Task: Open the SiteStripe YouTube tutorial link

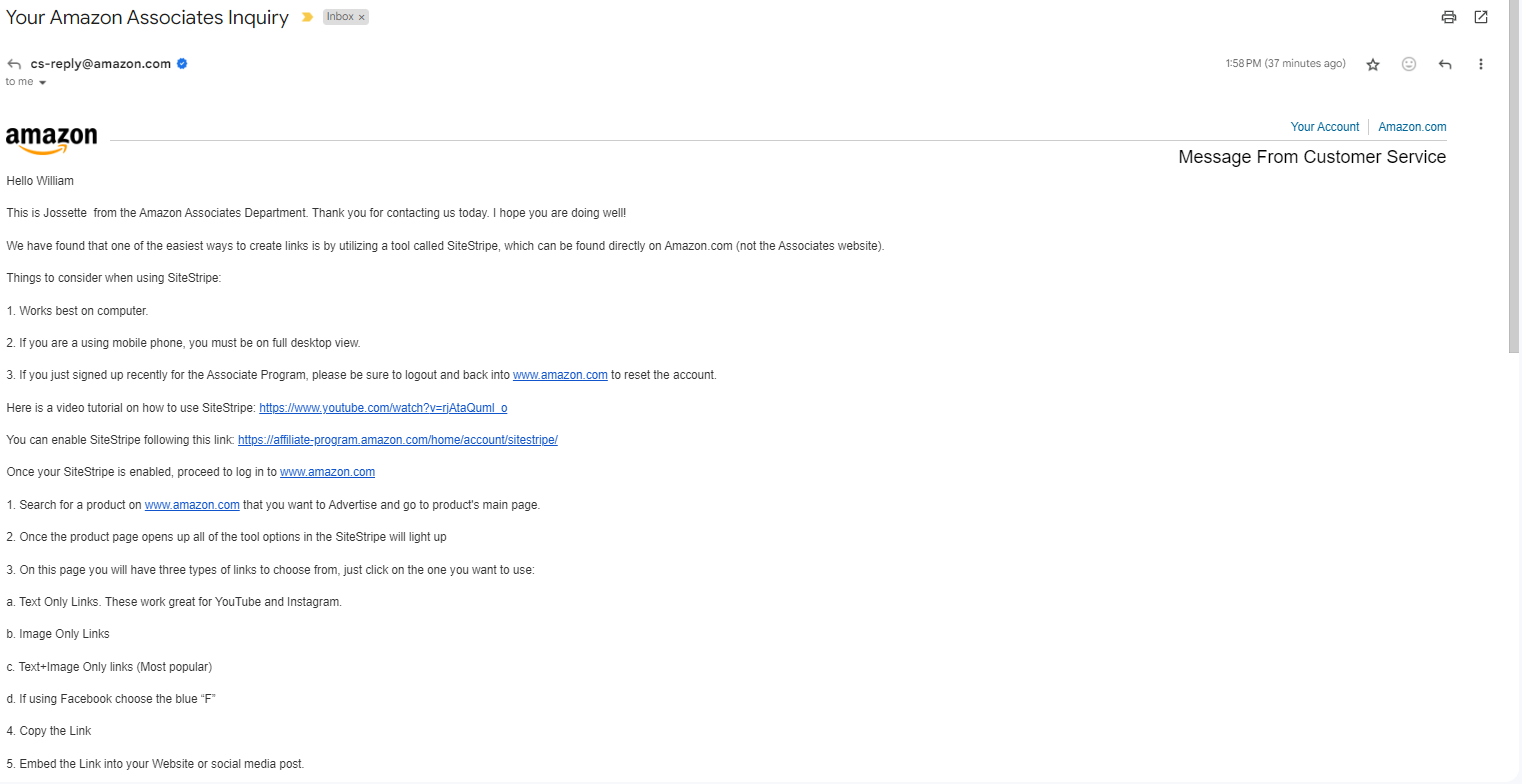Action: [x=383, y=408]
